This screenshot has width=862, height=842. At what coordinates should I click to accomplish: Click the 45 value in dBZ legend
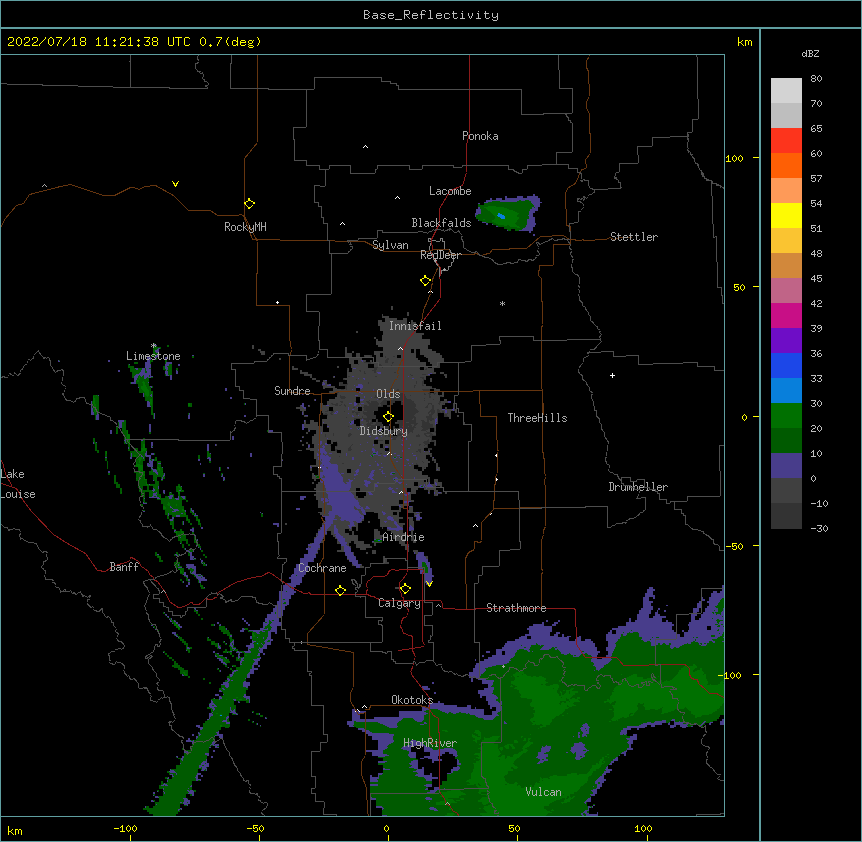pyautogui.click(x=816, y=279)
